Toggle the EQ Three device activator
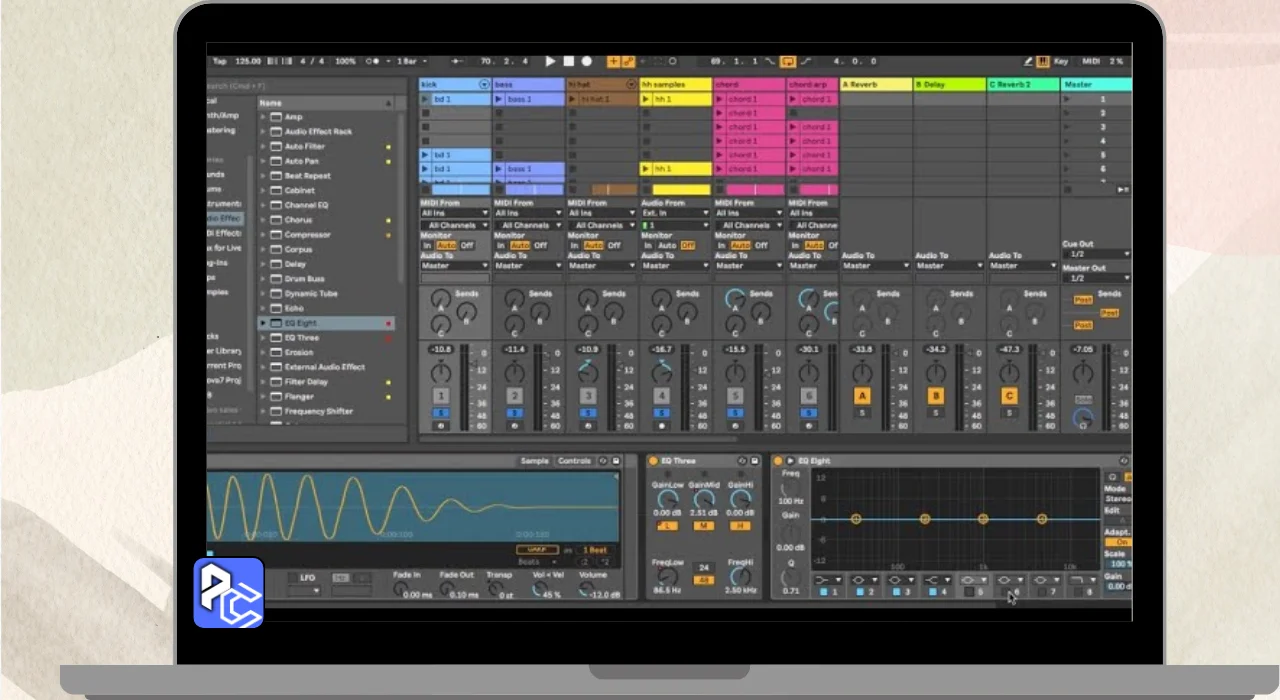 (653, 461)
